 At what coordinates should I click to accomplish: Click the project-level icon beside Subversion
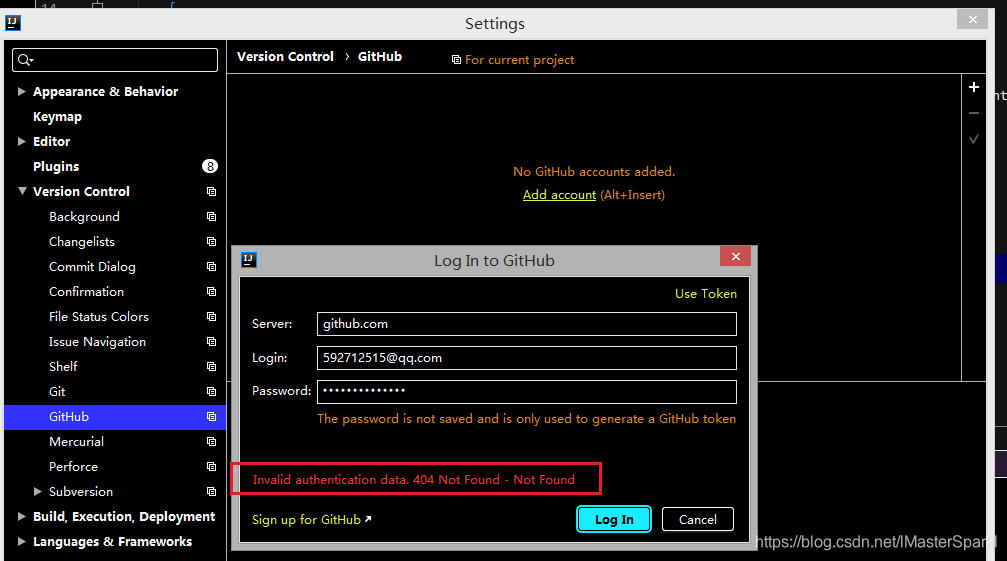click(x=211, y=492)
